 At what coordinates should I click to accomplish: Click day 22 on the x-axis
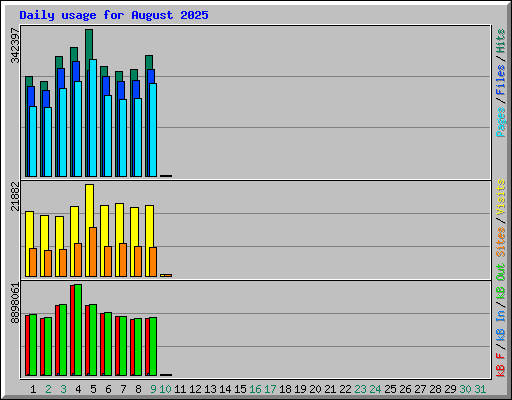coord(345,389)
